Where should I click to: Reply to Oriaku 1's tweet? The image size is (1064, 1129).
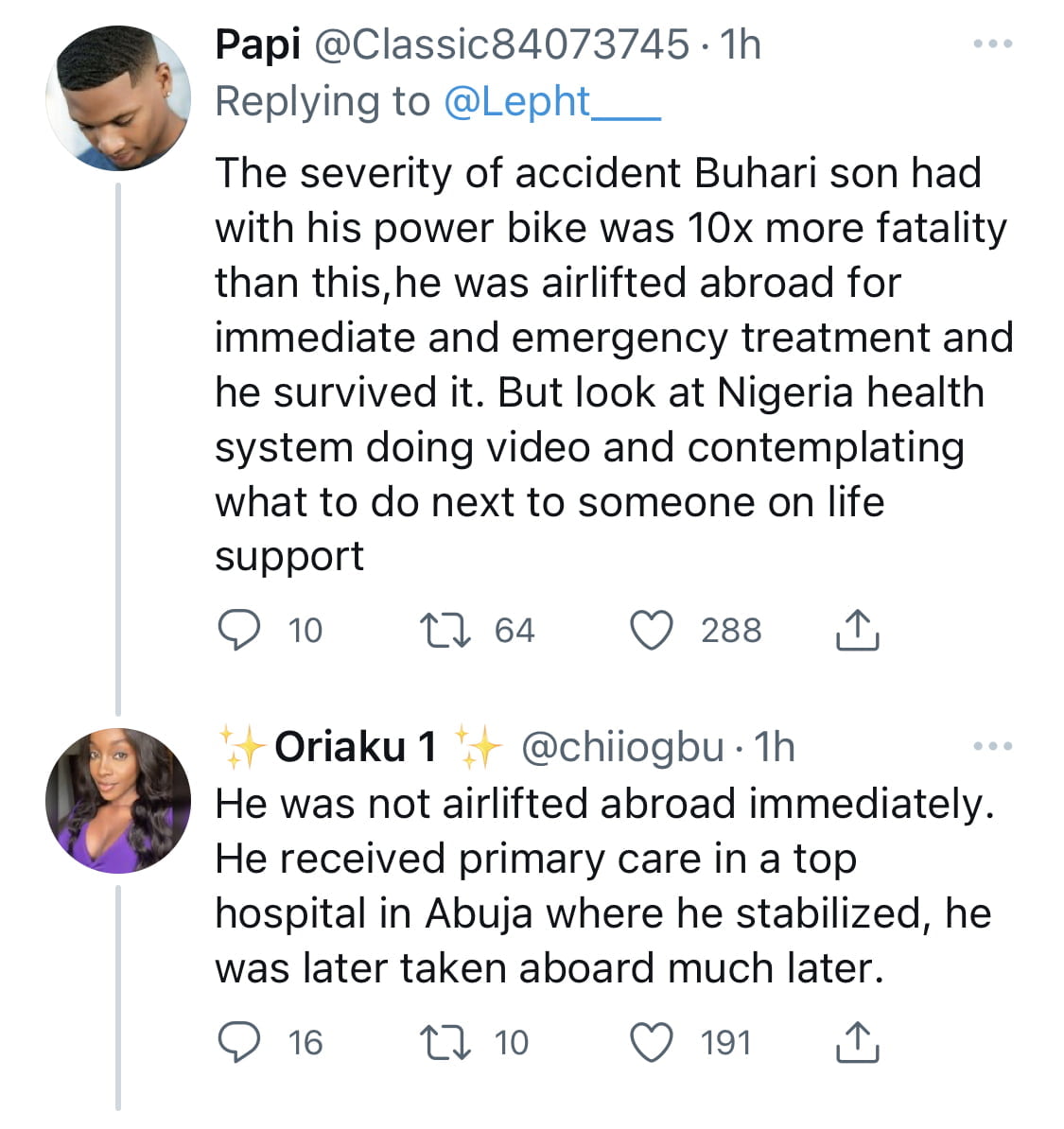tap(239, 1043)
